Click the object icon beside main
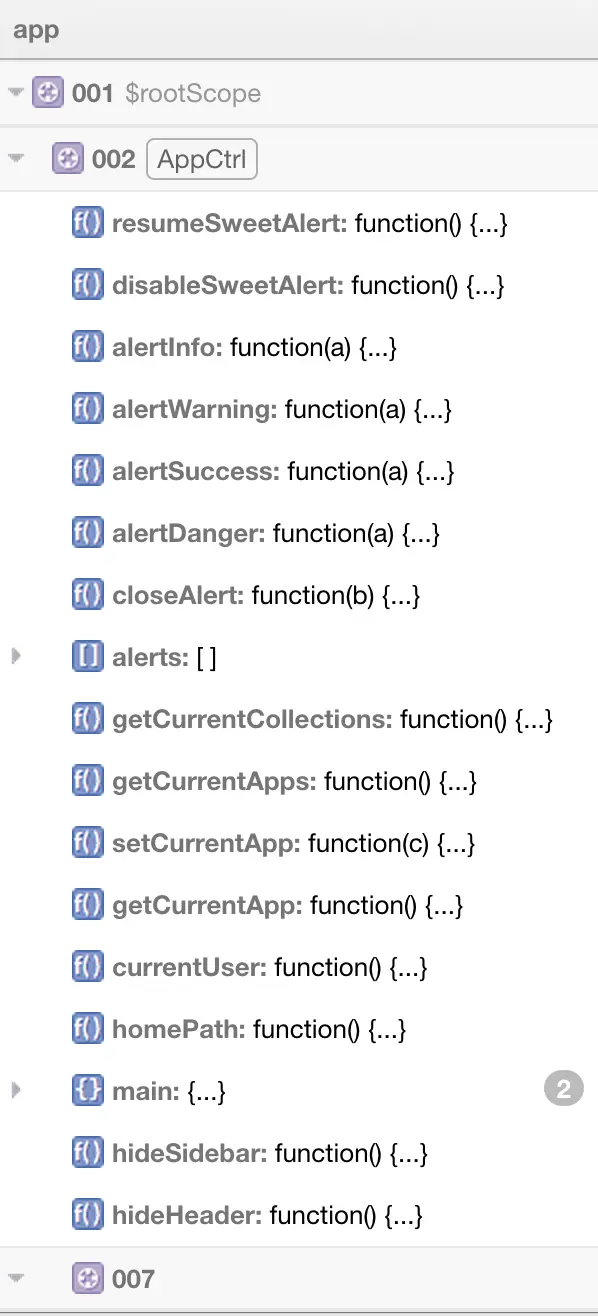 tap(88, 1091)
